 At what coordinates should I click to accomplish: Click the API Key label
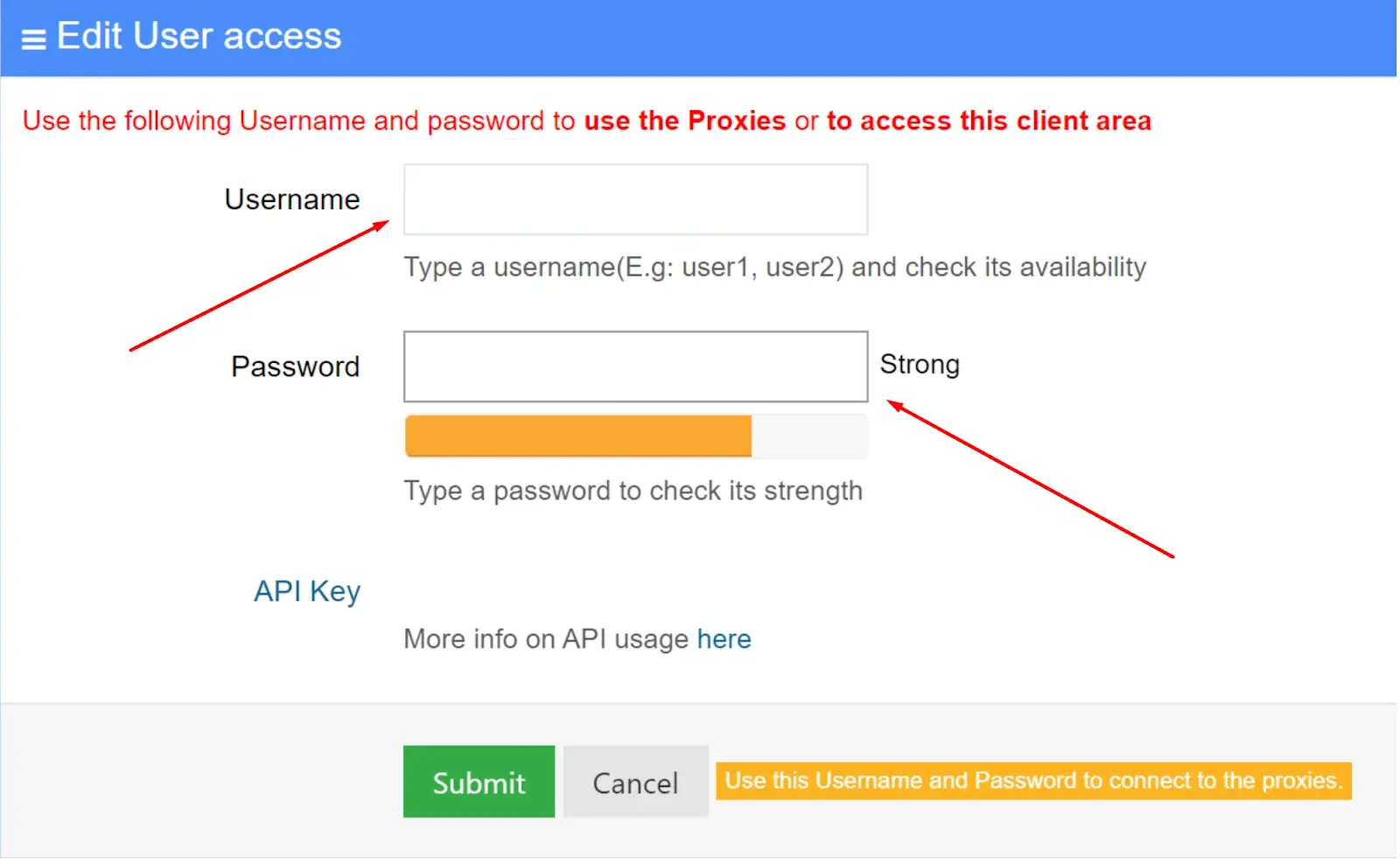point(306,592)
